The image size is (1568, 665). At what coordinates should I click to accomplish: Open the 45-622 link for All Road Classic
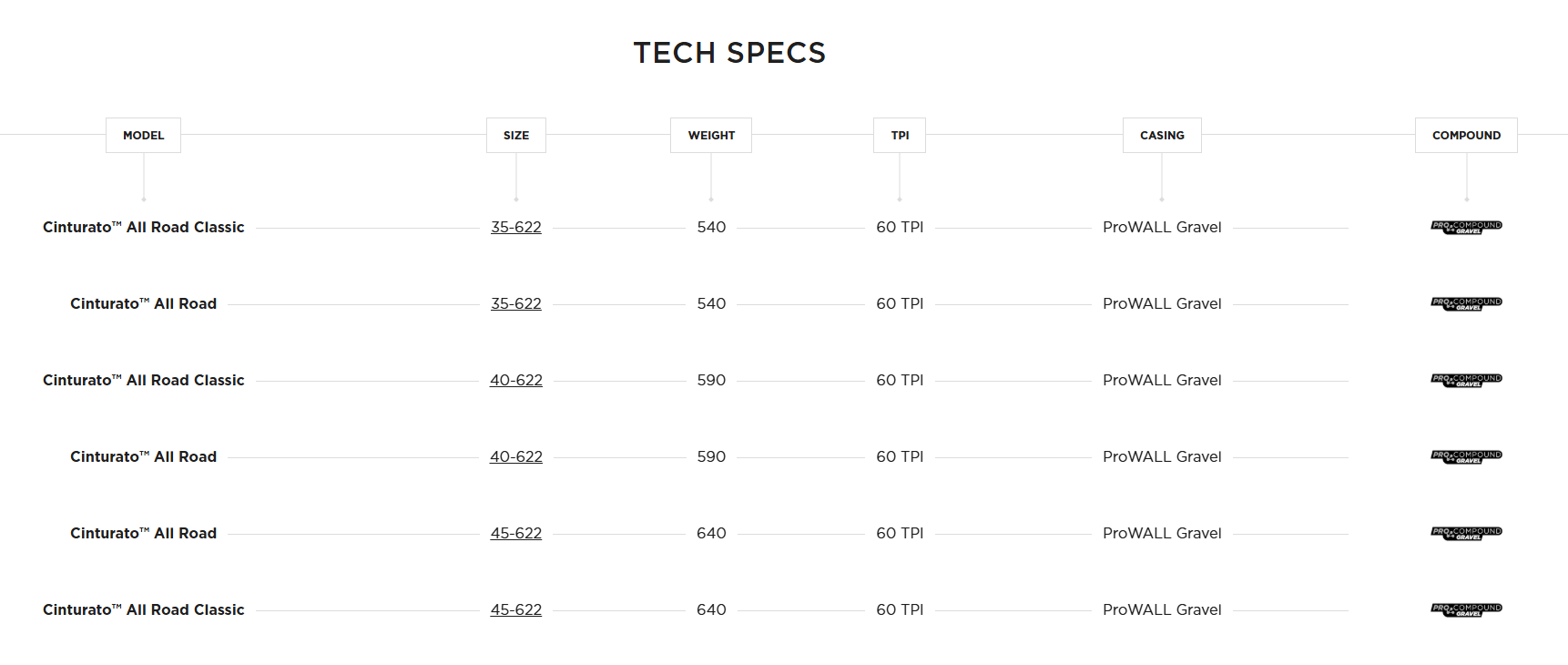coord(515,609)
